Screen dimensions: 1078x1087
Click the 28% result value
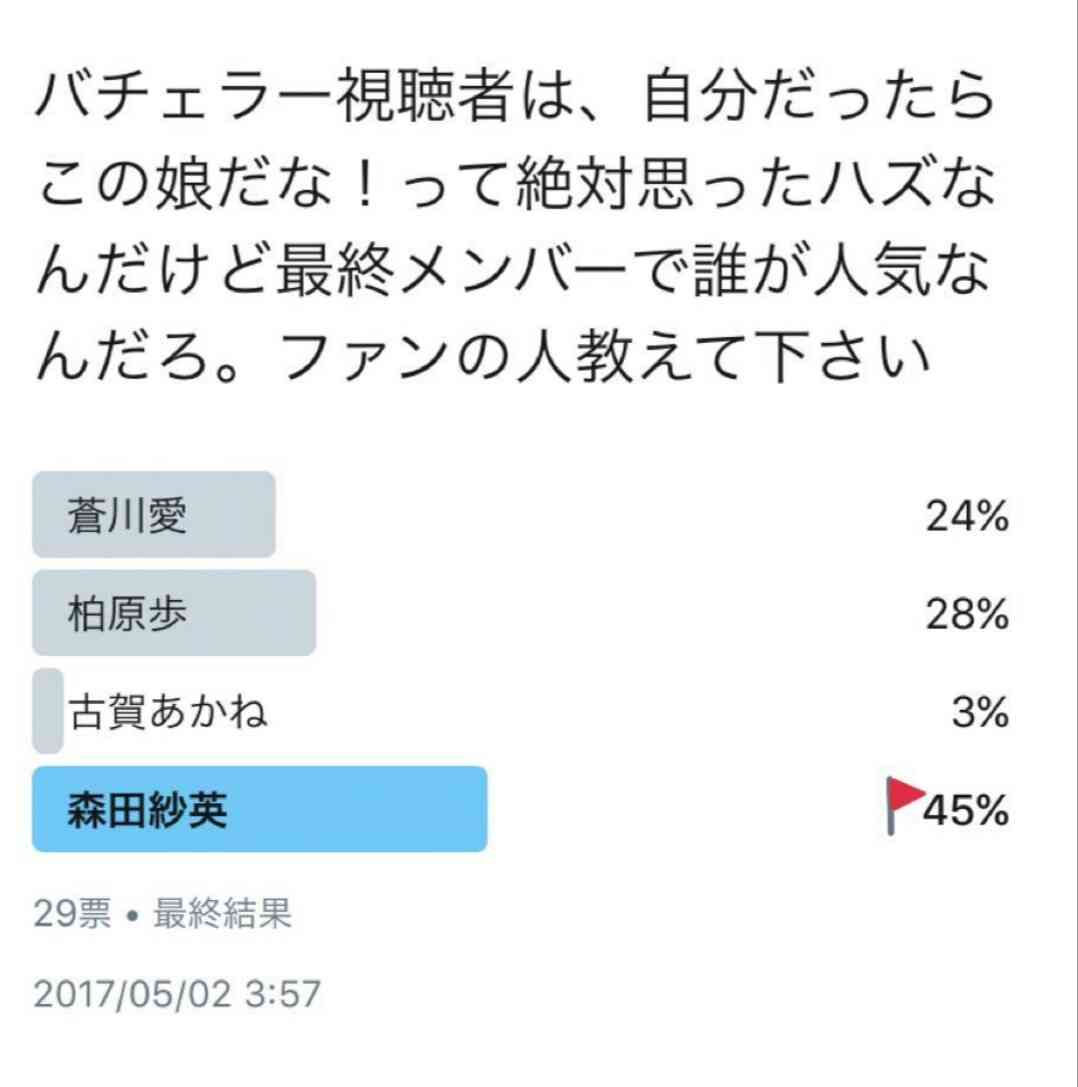(967, 614)
